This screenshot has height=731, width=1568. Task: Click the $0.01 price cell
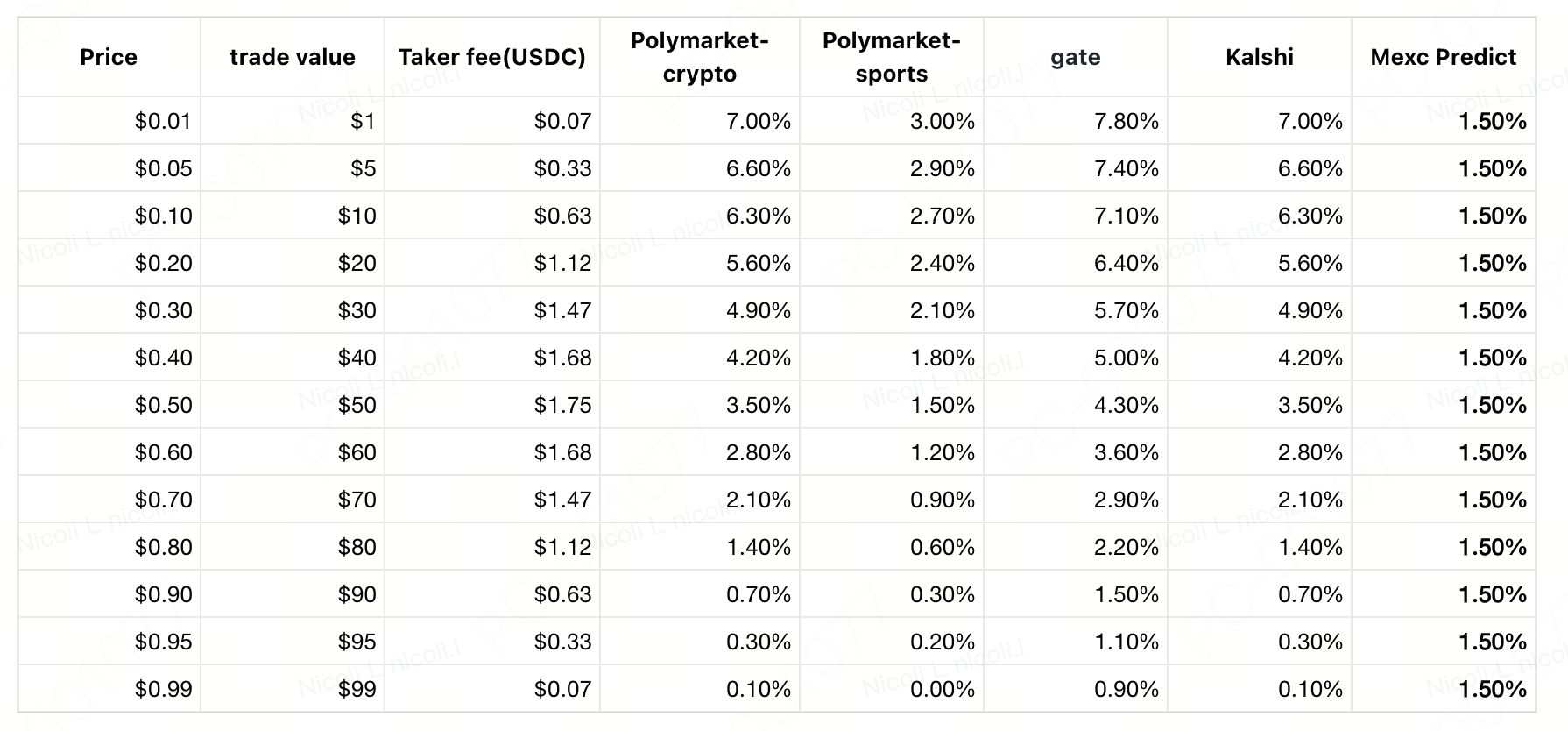coord(109,121)
